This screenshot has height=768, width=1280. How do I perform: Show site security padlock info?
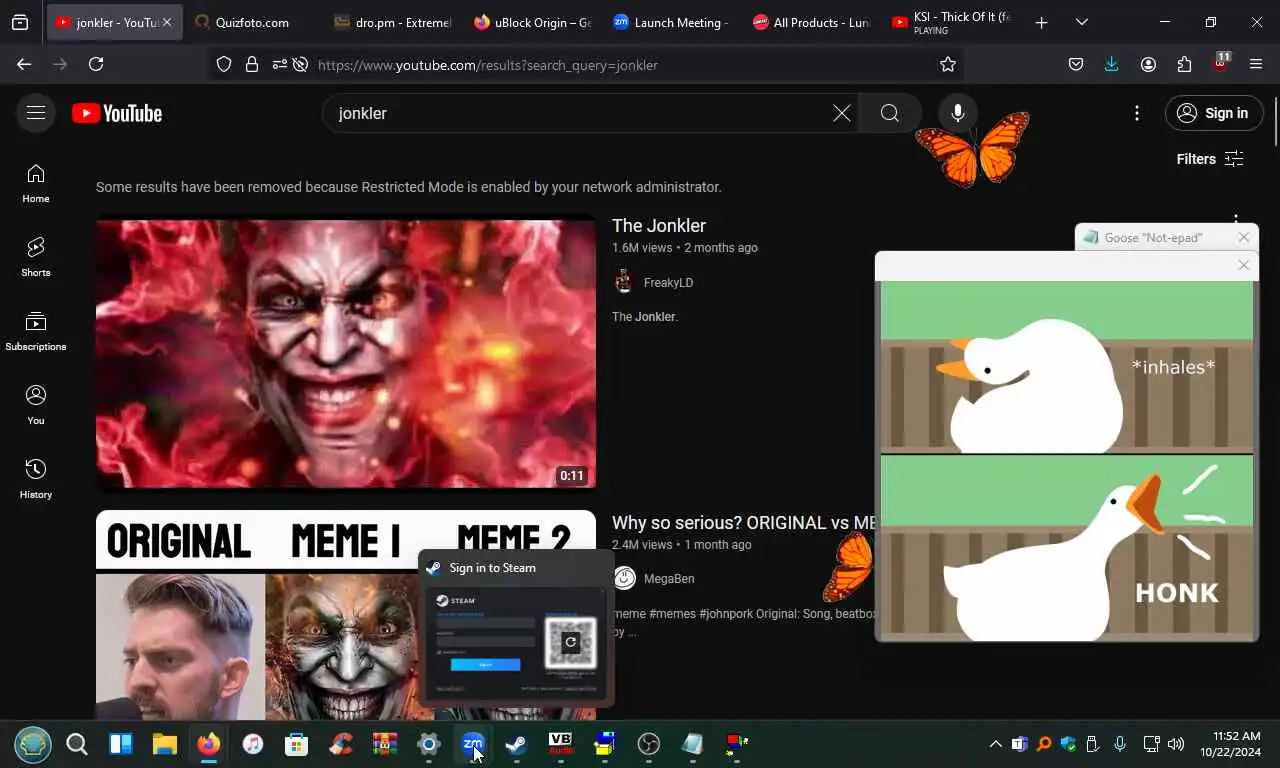coord(252,64)
